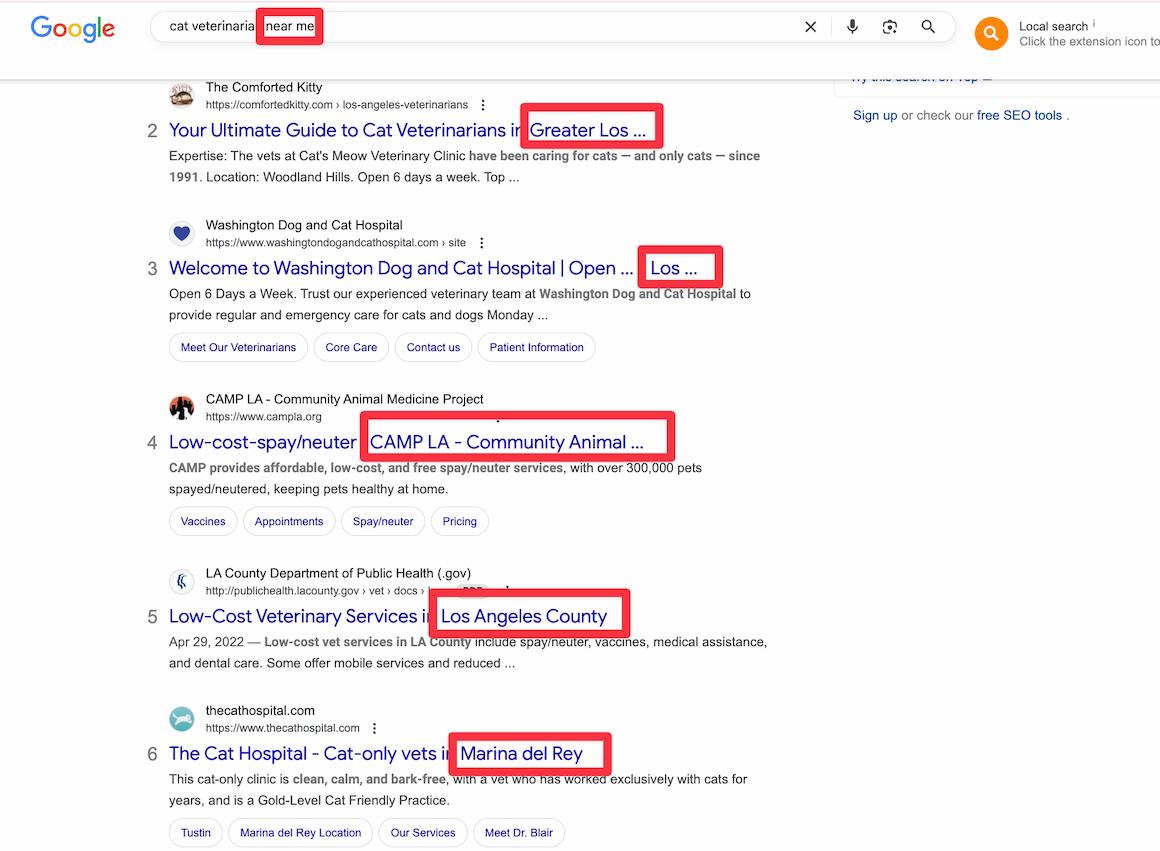
Task: Clear the search query with the X icon
Action: [811, 27]
